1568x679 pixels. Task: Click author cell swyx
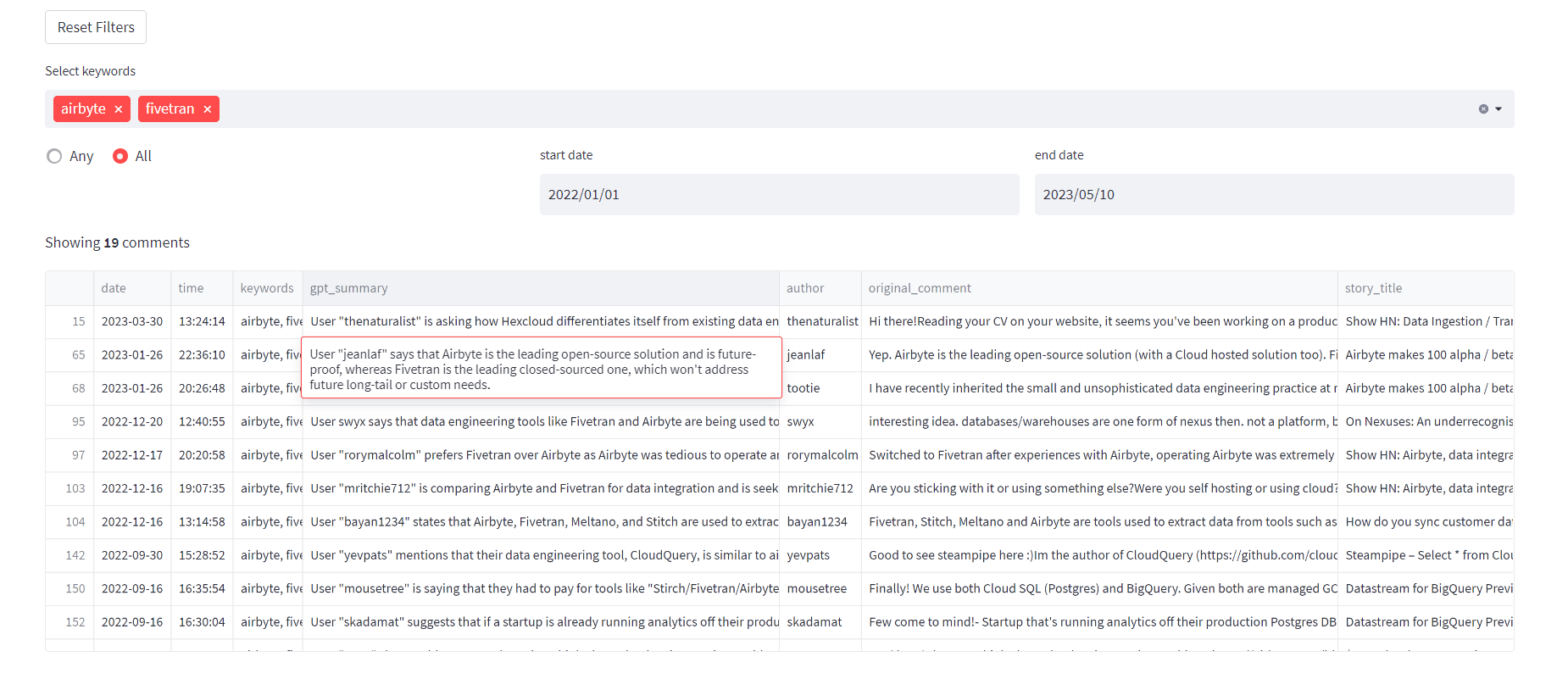[820, 421]
